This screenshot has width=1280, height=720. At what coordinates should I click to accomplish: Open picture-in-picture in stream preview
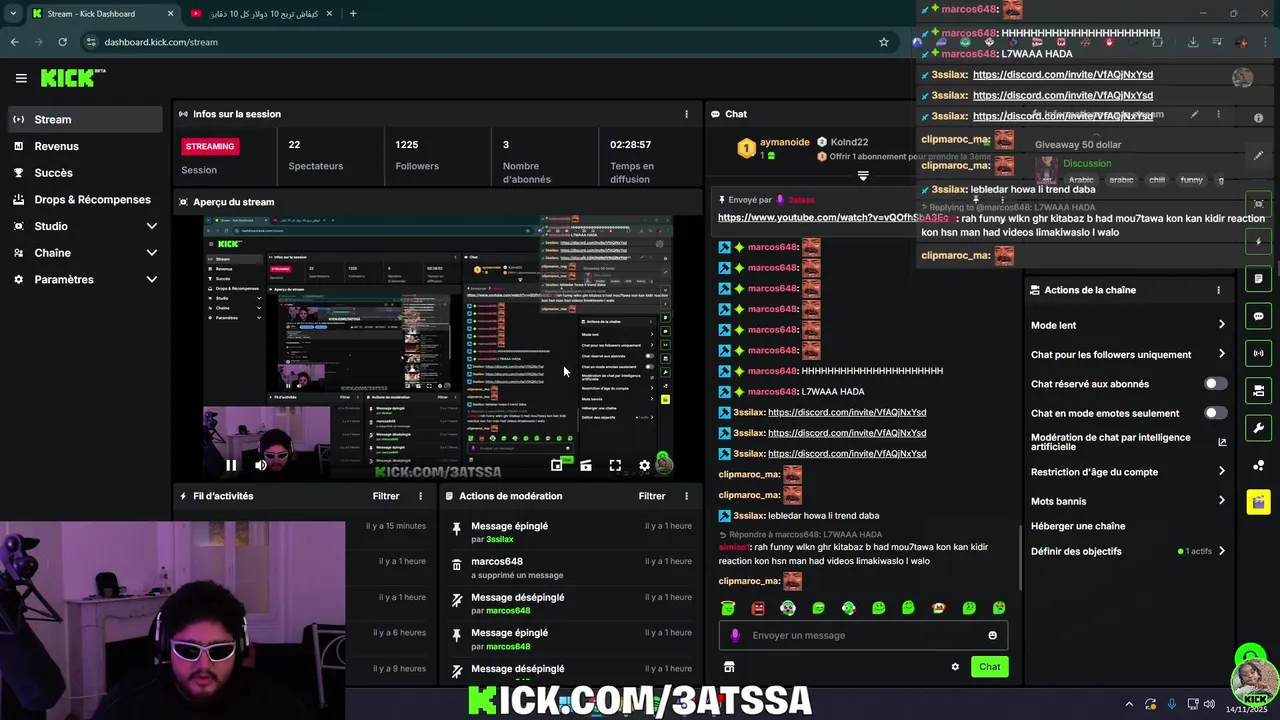tap(557, 465)
